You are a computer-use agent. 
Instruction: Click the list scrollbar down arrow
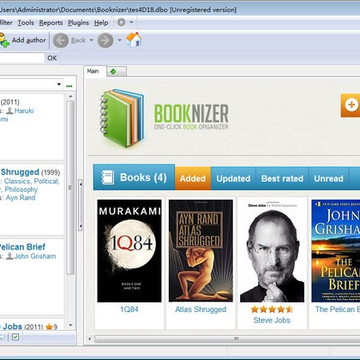pyautogui.click(x=70, y=325)
